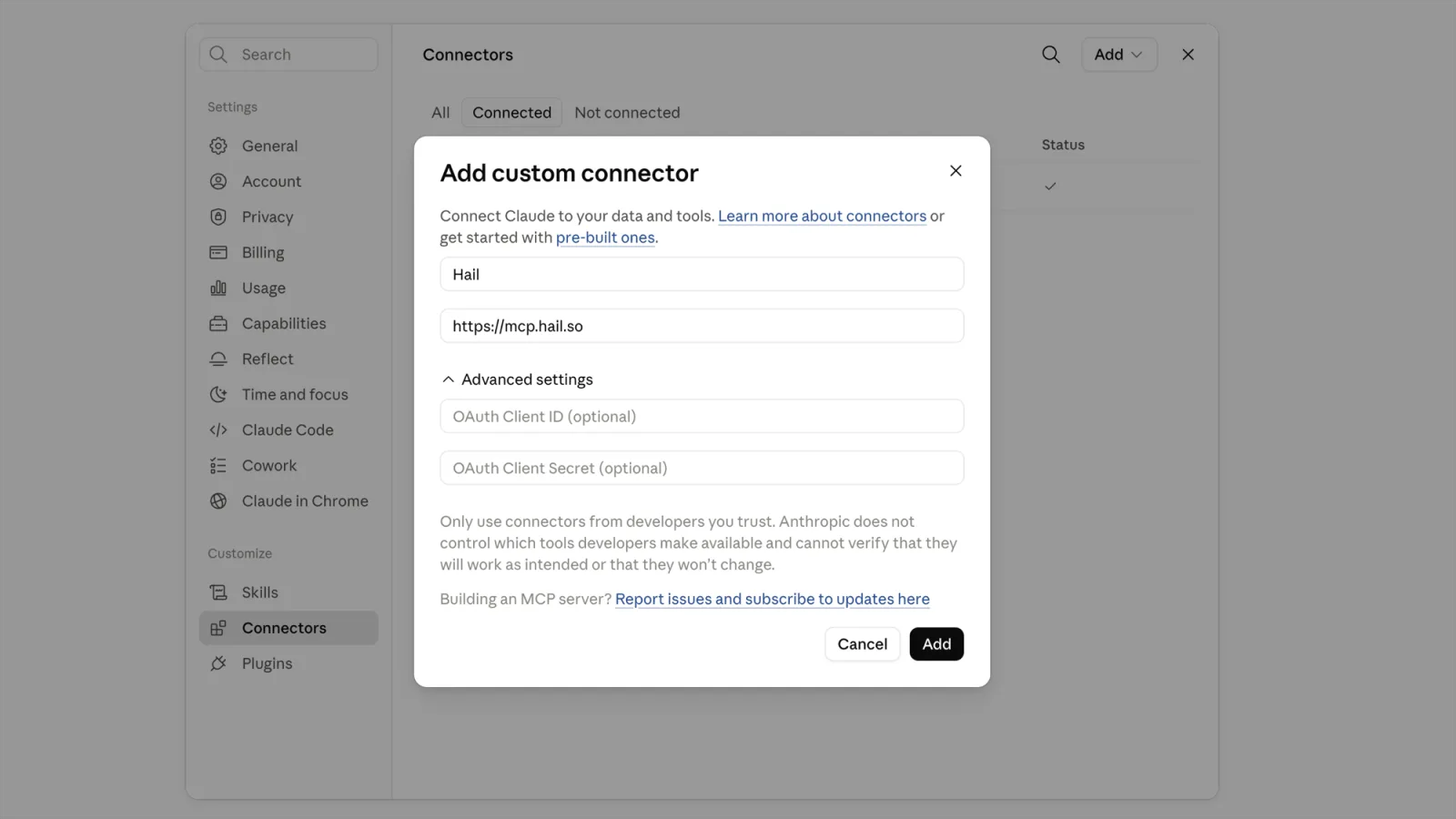Click the Reflect icon in sidebar
The width and height of the screenshot is (1456, 819).
point(218,359)
